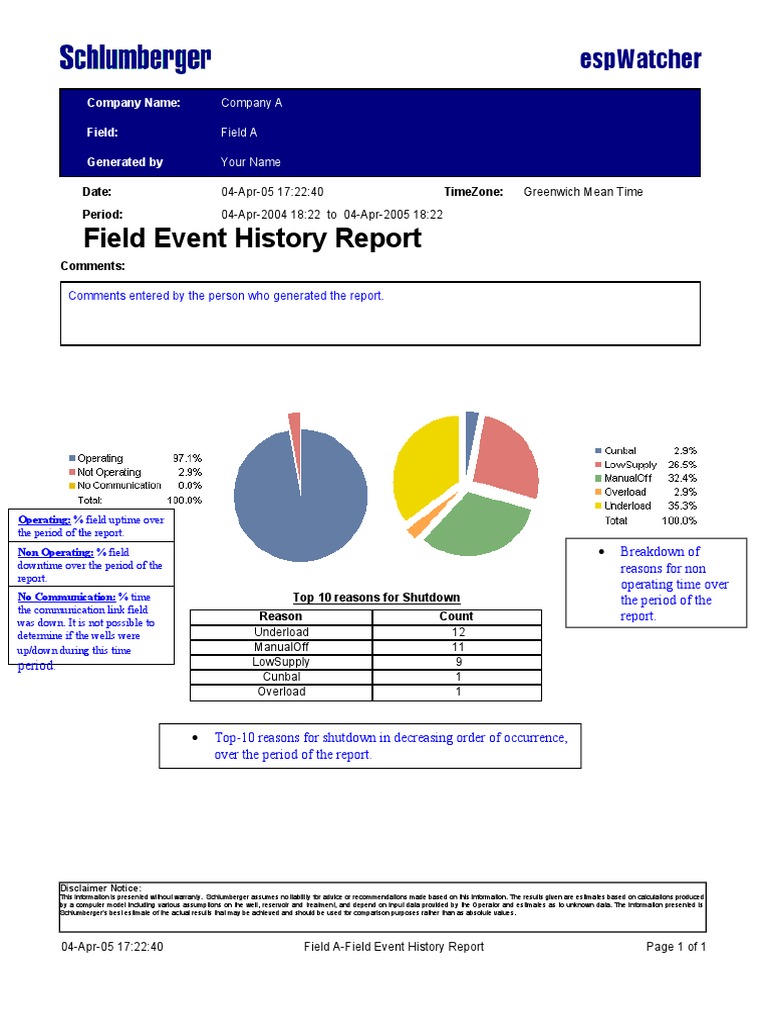This screenshot has height=1024, width=768.
Task: Click the '97.1%' Operating percentage
Action: (x=187, y=458)
